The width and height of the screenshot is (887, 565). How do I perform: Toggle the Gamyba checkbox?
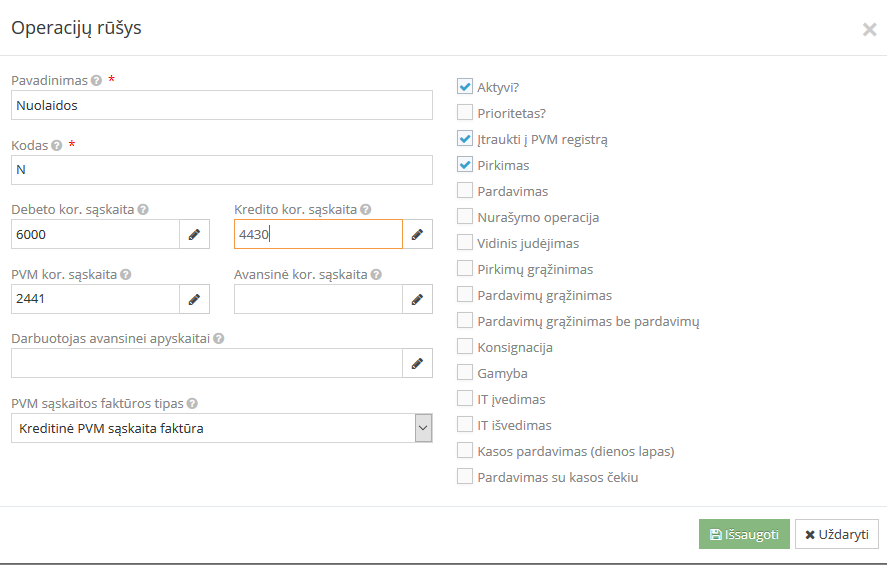pyautogui.click(x=465, y=373)
